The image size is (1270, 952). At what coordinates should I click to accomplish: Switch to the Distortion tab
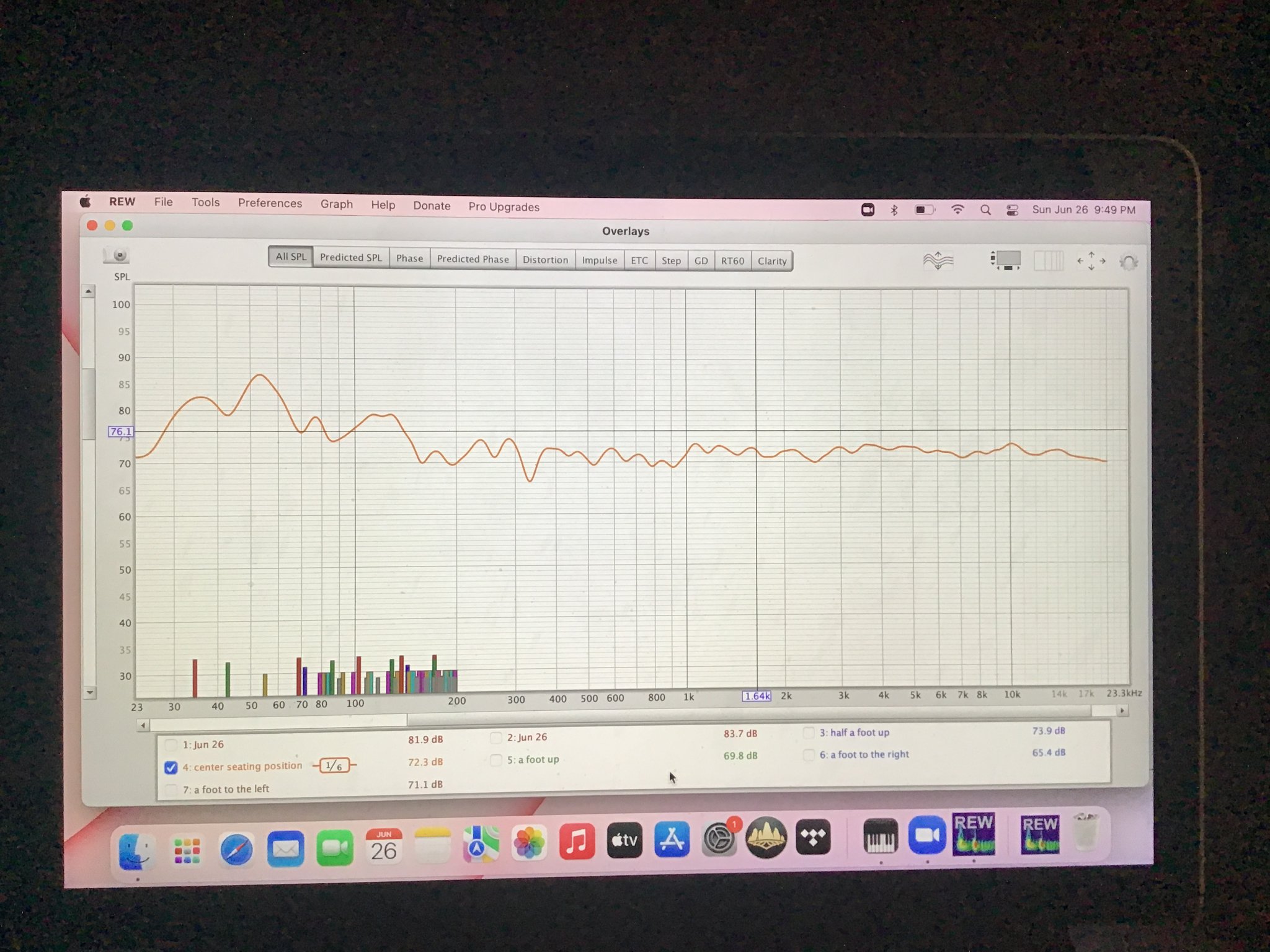(545, 260)
